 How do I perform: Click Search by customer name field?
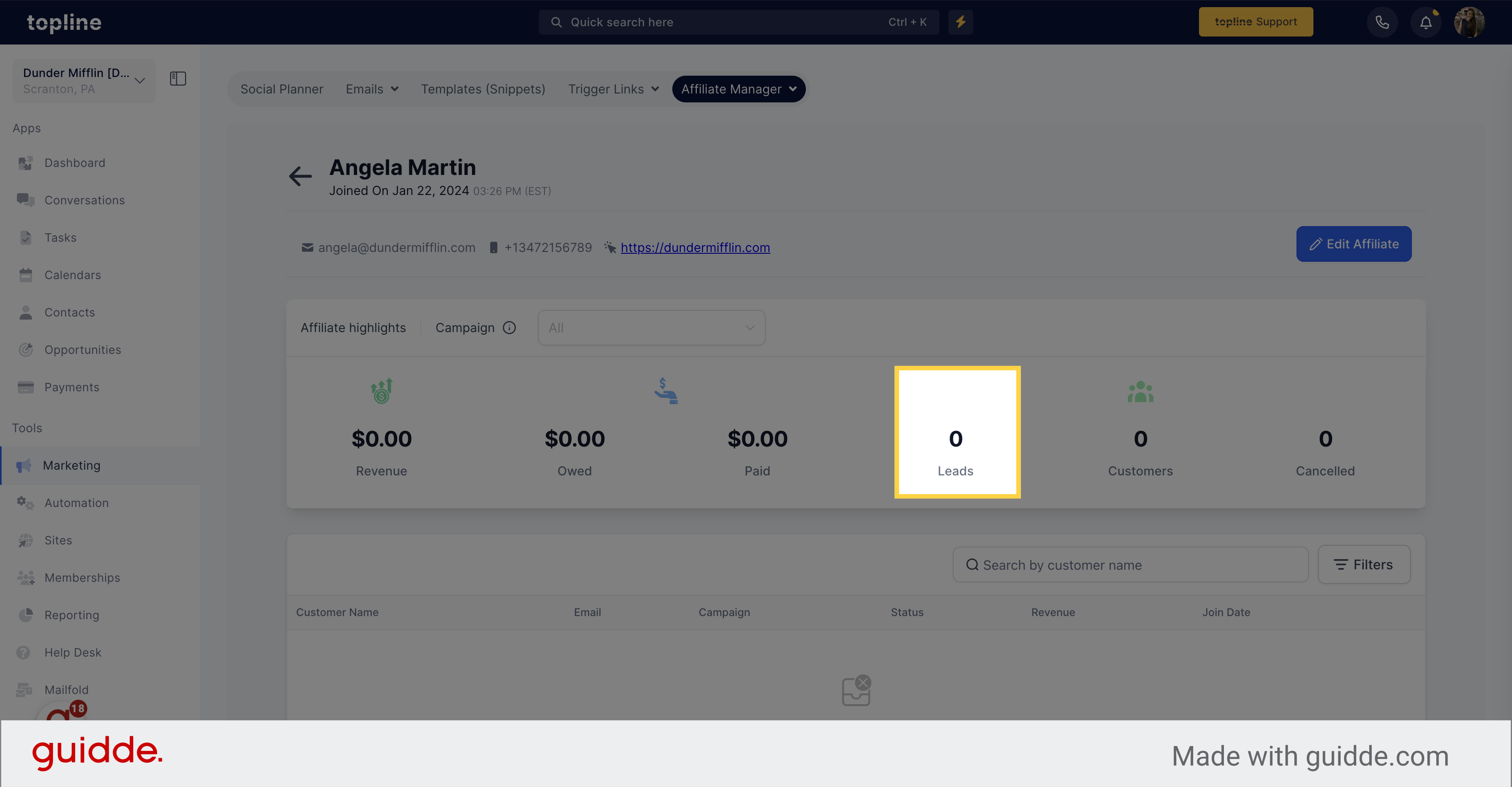click(x=1130, y=564)
